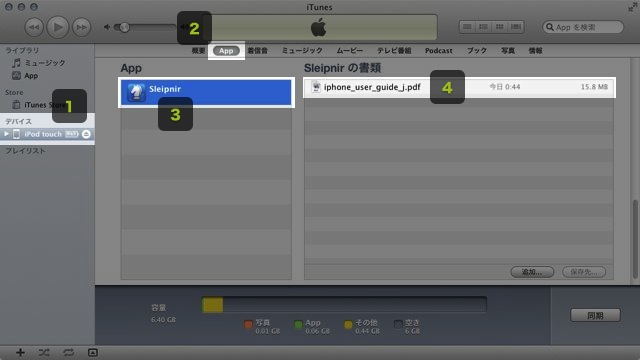Toggle shuffle in the bottom bar
This screenshot has width=640, height=360.
click(44, 353)
